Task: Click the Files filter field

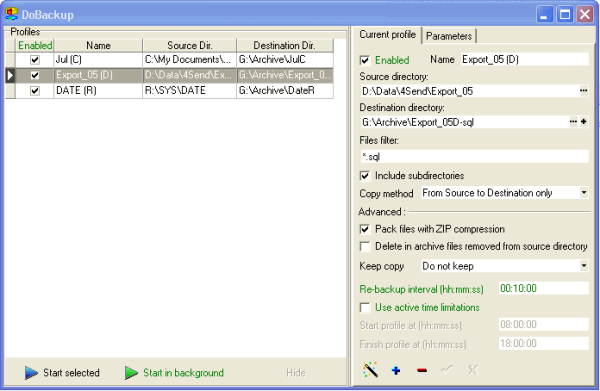Action: [474, 156]
